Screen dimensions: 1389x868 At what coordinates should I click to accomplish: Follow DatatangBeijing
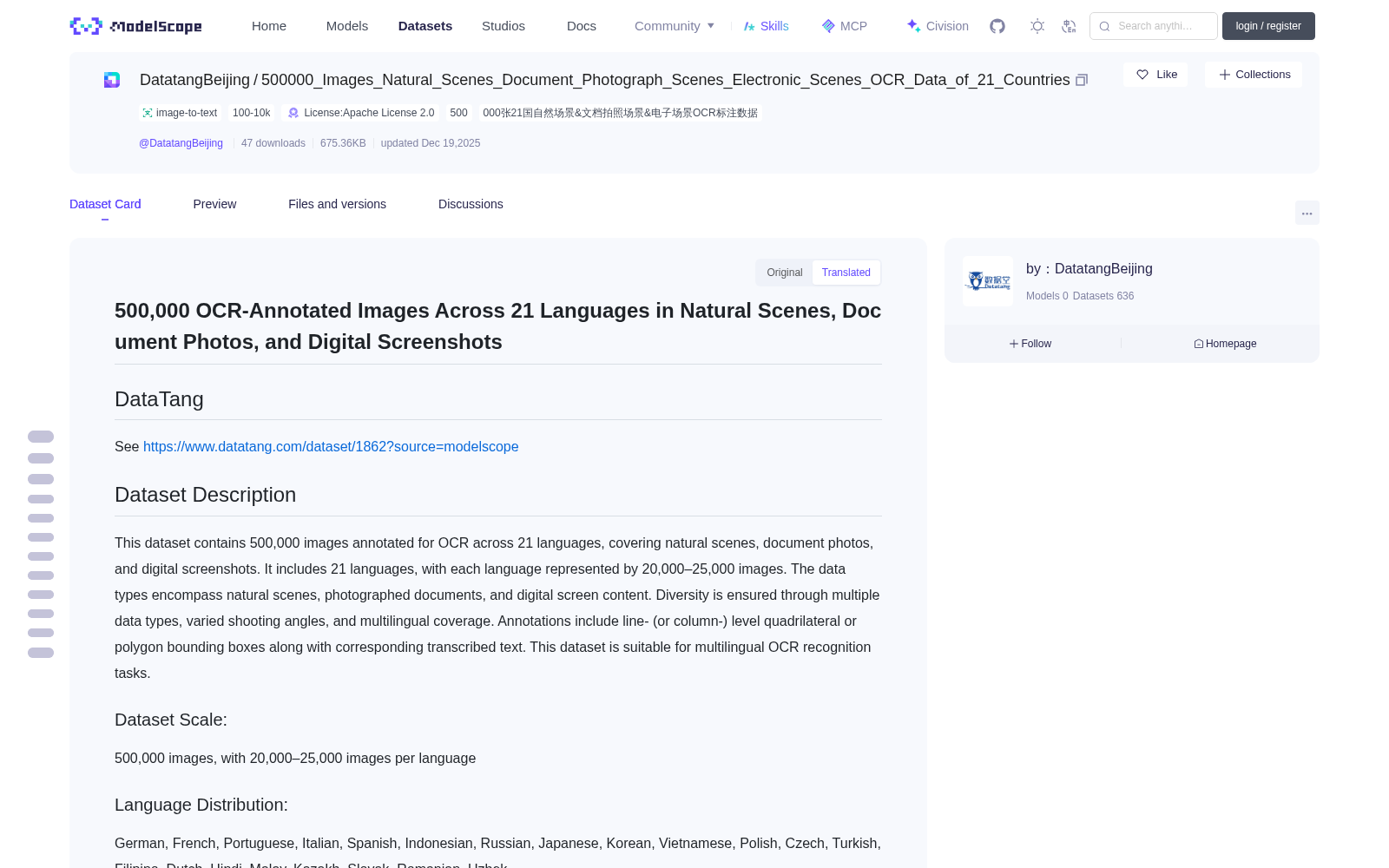pyautogui.click(x=1030, y=344)
